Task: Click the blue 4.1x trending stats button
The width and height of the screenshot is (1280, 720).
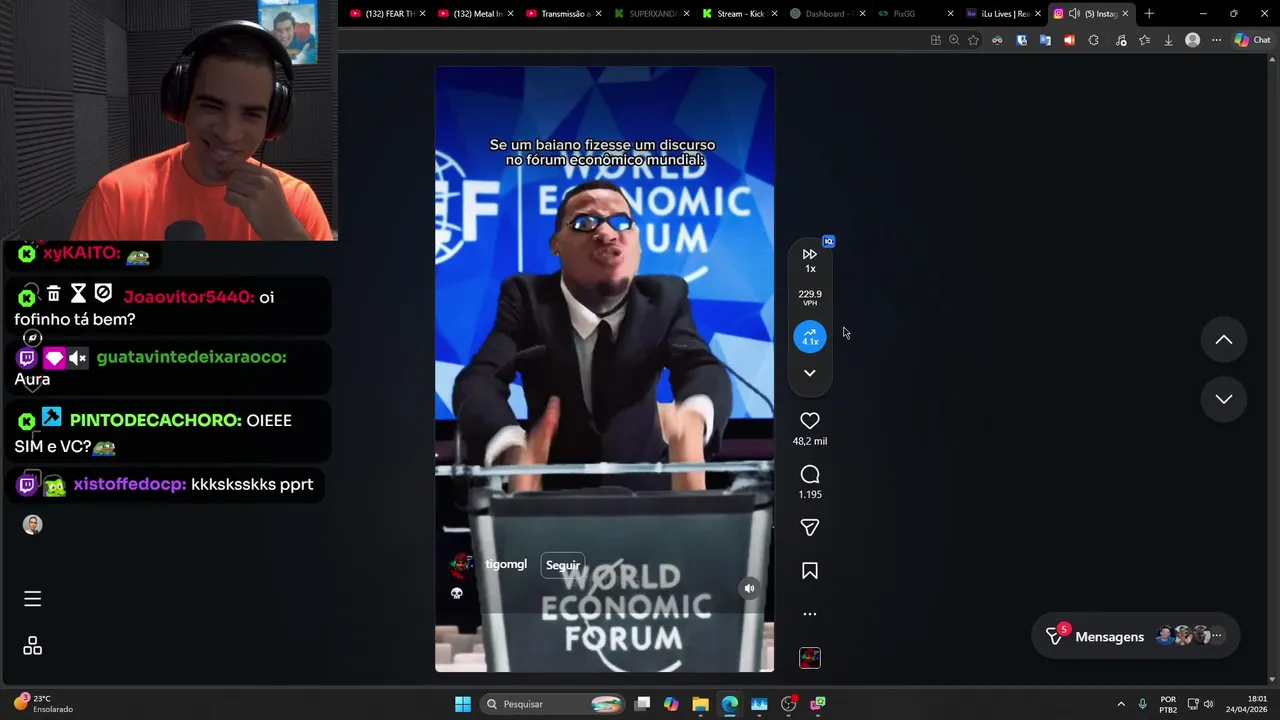Action: pos(810,337)
